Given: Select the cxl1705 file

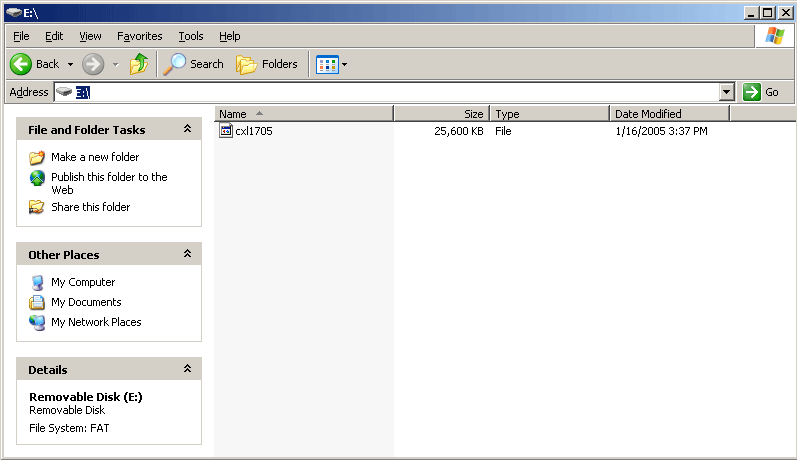Looking at the screenshot, I should coord(253,131).
